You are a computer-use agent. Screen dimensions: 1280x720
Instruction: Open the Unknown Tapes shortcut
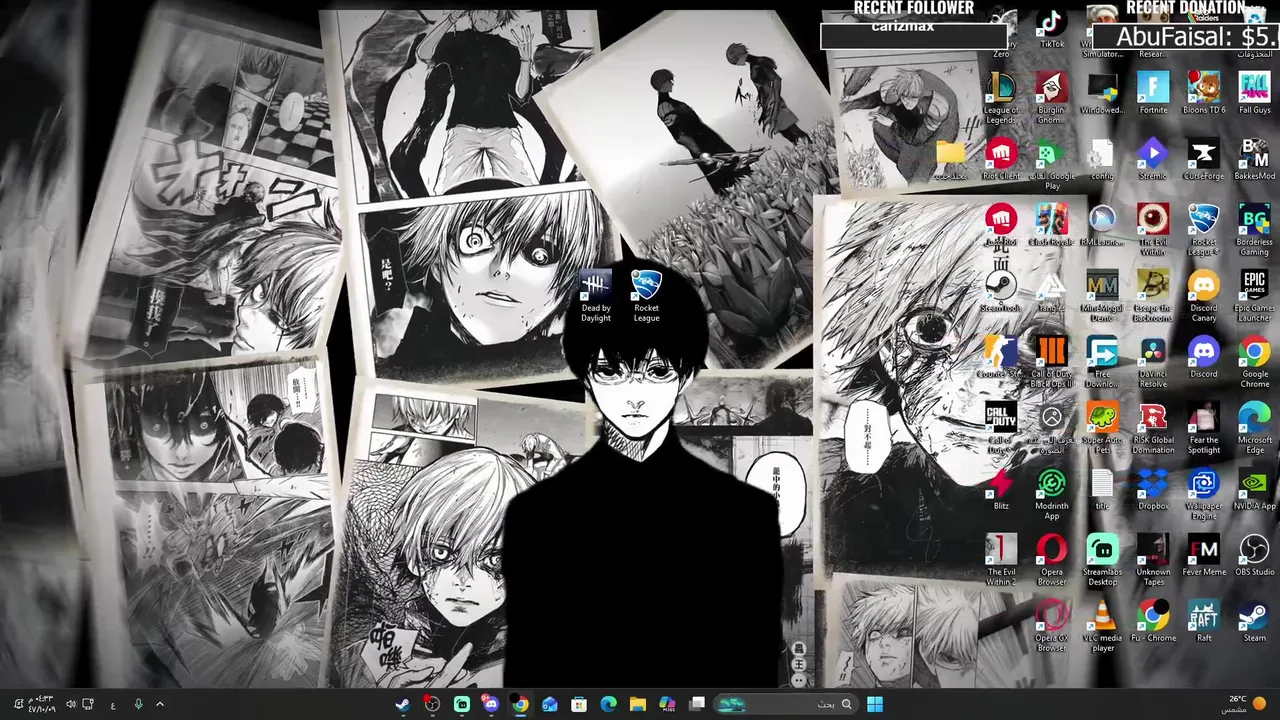pos(1153,559)
